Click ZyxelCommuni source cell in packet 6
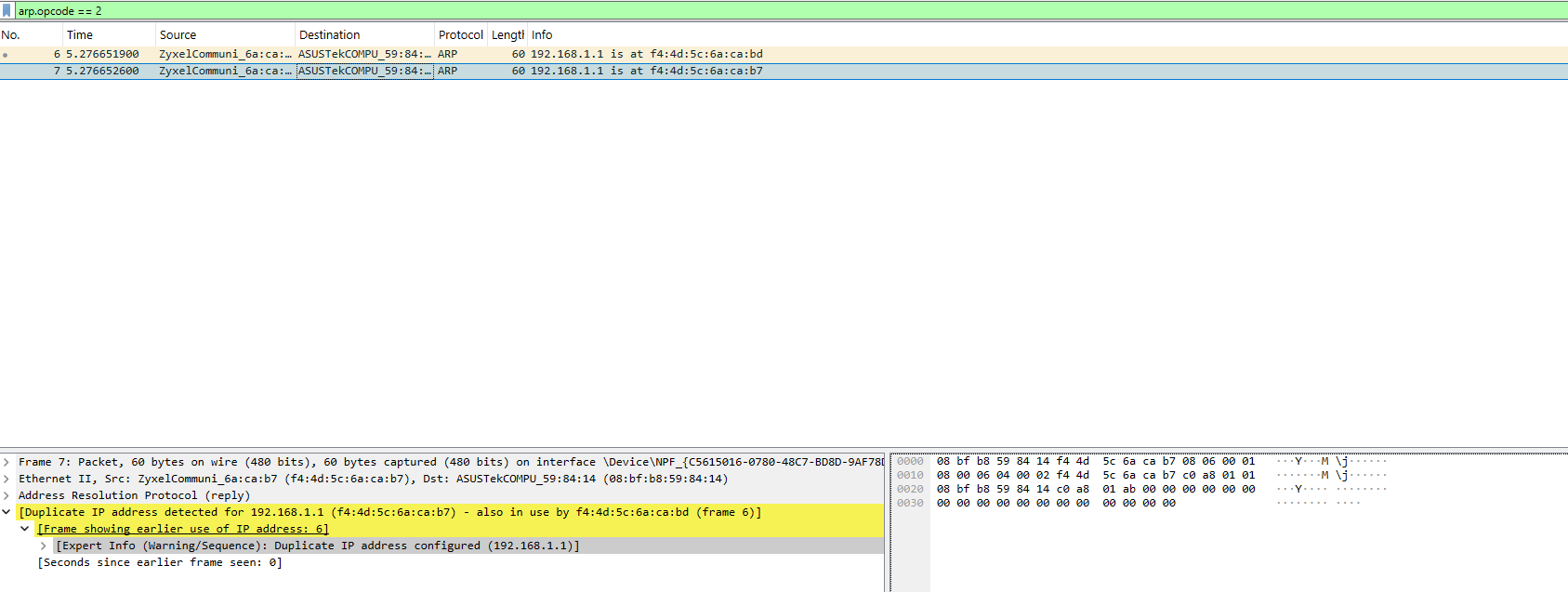The width and height of the screenshot is (1568, 592). [x=225, y=54]
